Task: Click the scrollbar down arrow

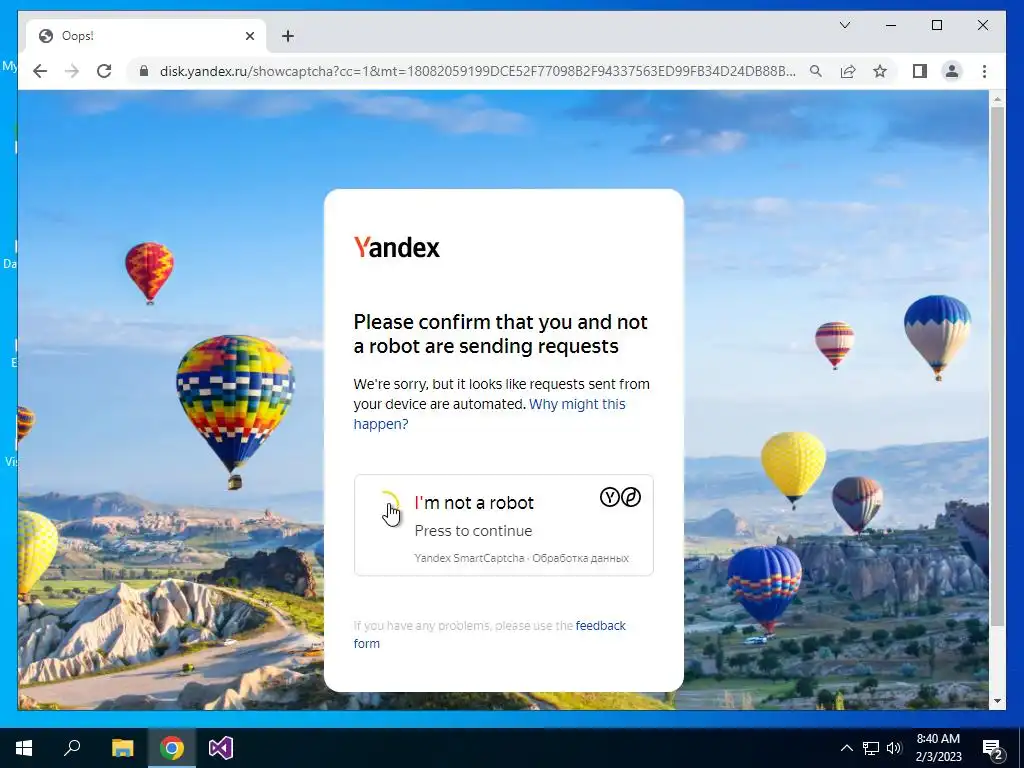Action: tap(997, 701)
